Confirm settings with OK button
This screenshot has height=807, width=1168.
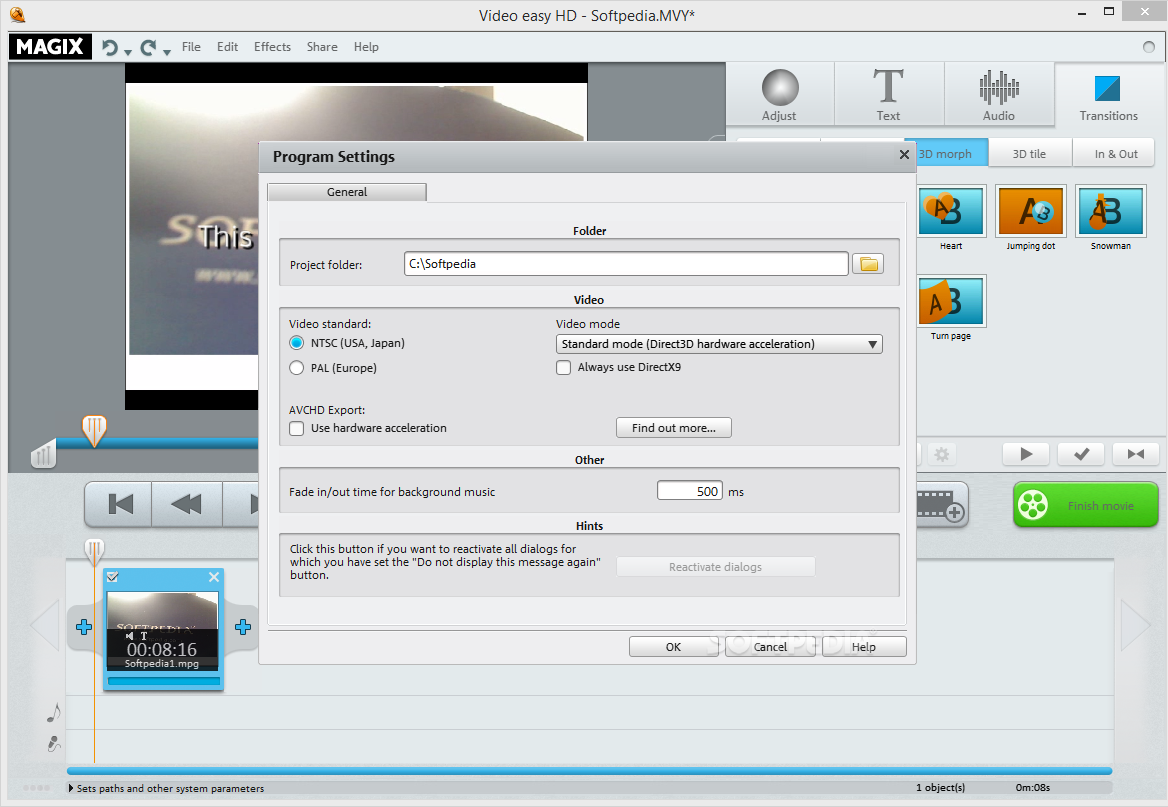tap(673, 647)
